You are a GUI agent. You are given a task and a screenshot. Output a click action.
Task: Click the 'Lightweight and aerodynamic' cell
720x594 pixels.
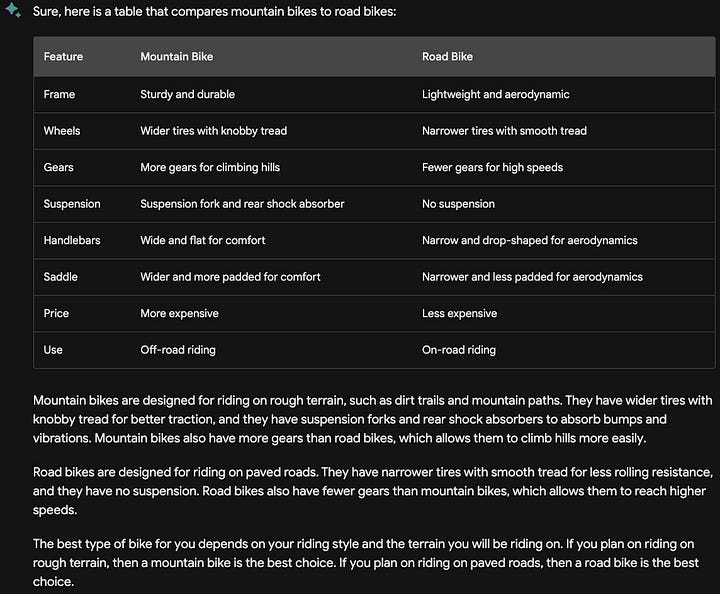495,94
